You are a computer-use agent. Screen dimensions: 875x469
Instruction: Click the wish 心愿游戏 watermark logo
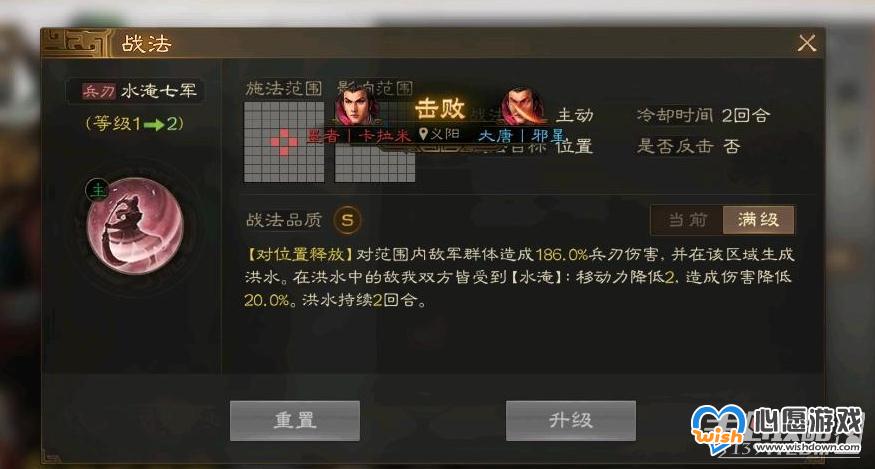[777, 429]
